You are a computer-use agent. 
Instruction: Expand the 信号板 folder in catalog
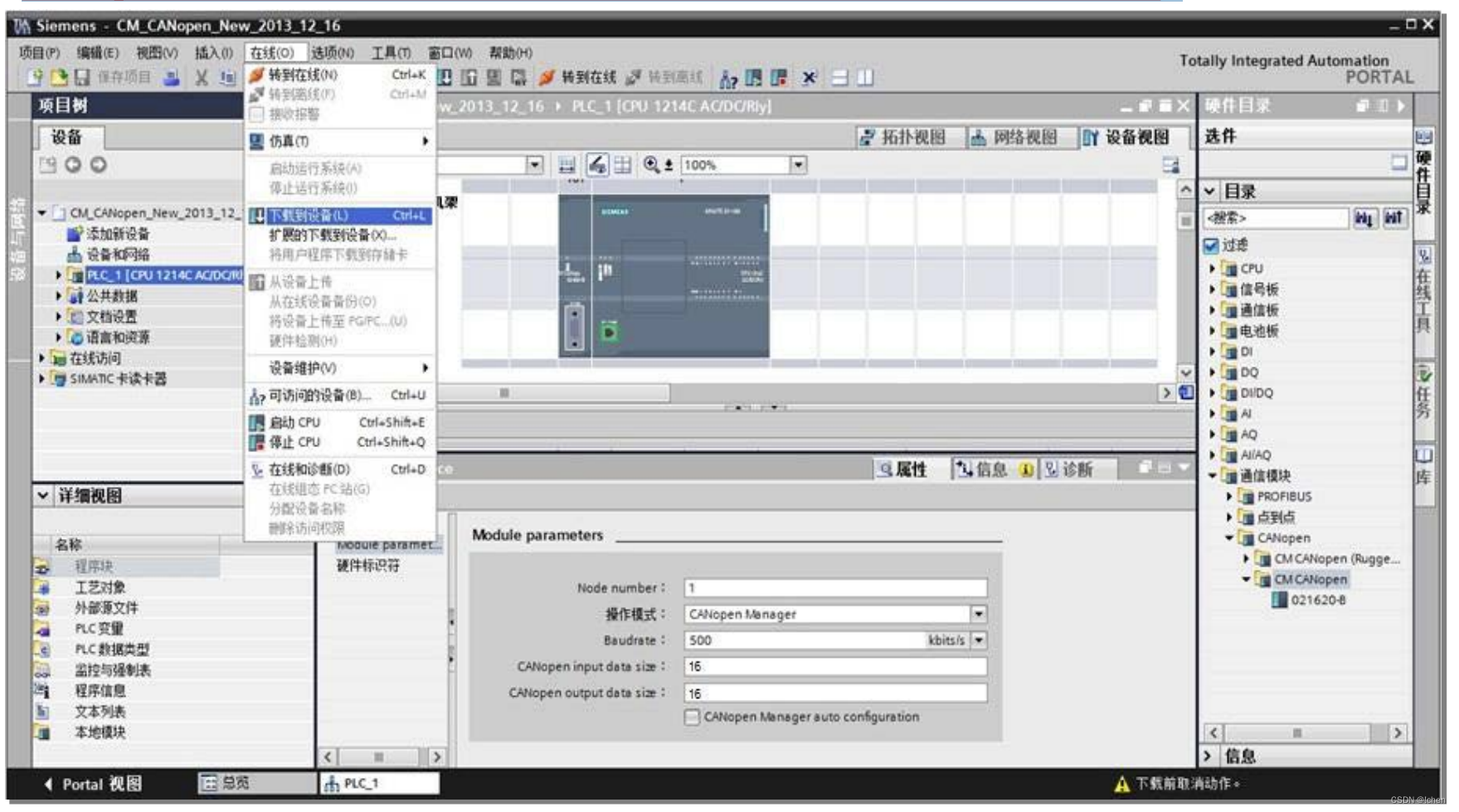coord(1212,289)
